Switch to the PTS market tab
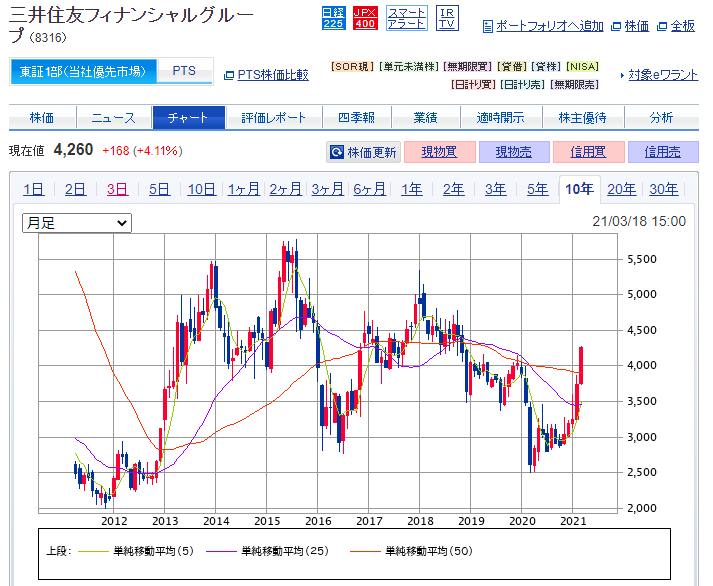 point(184,71)
